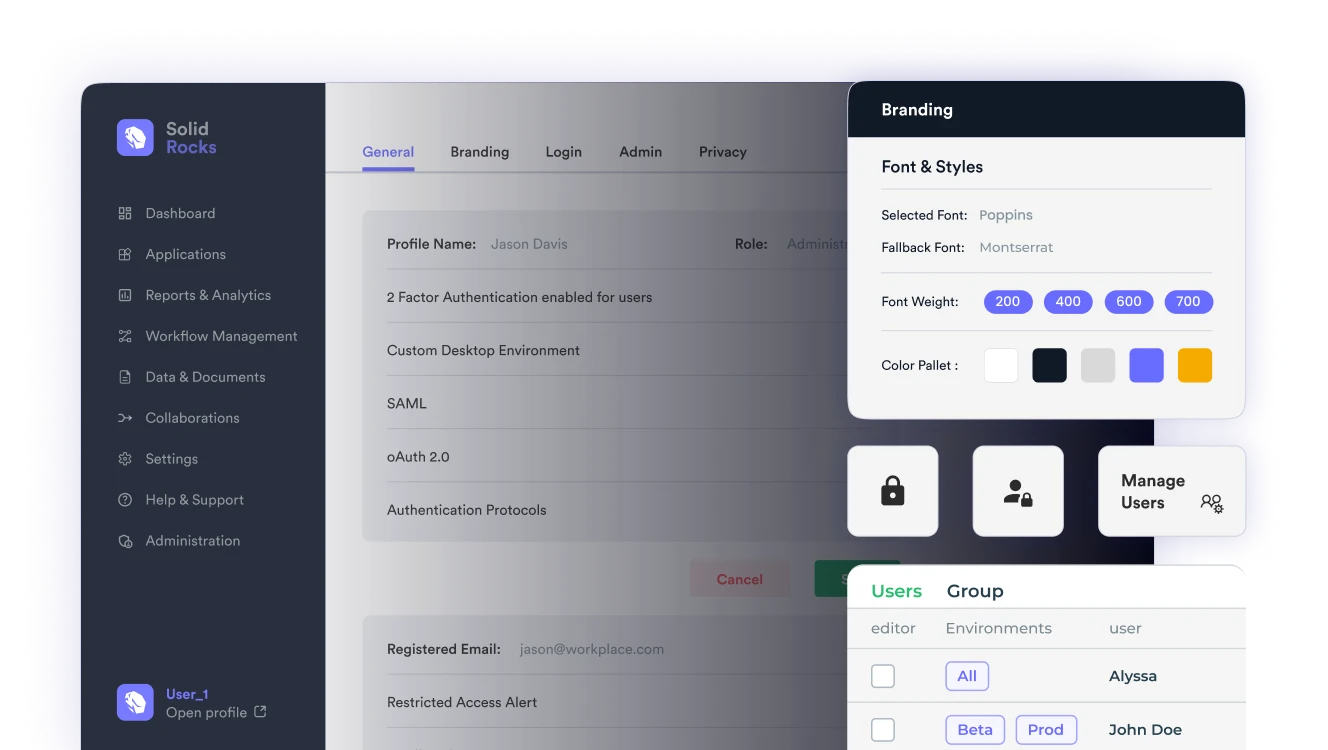
Task: Click the Profile Name value Jason Davis
Action: pos(529,244)
